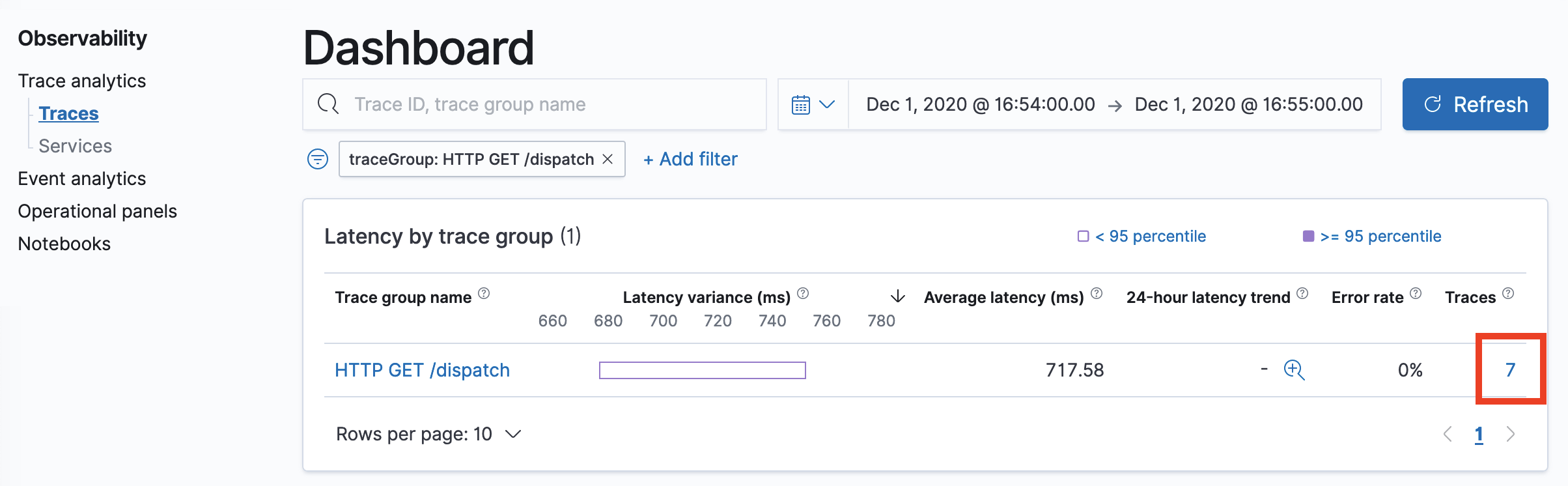Click the magnifier icon in latency trend column
Viewport: 1568px width, 486px height.
(1294, 369)
